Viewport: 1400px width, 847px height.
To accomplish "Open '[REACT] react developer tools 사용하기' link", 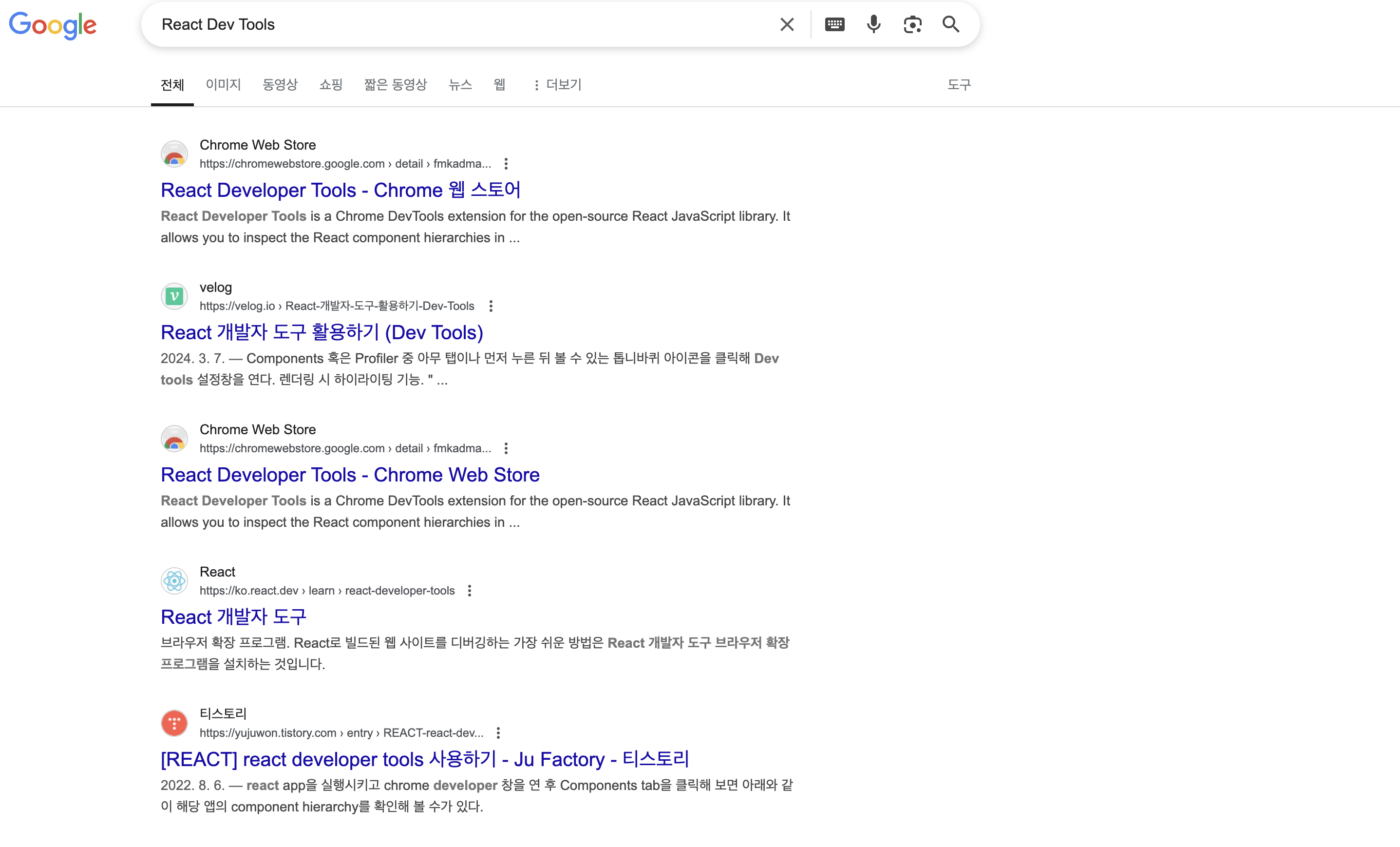I will click(x=424, y=759).
